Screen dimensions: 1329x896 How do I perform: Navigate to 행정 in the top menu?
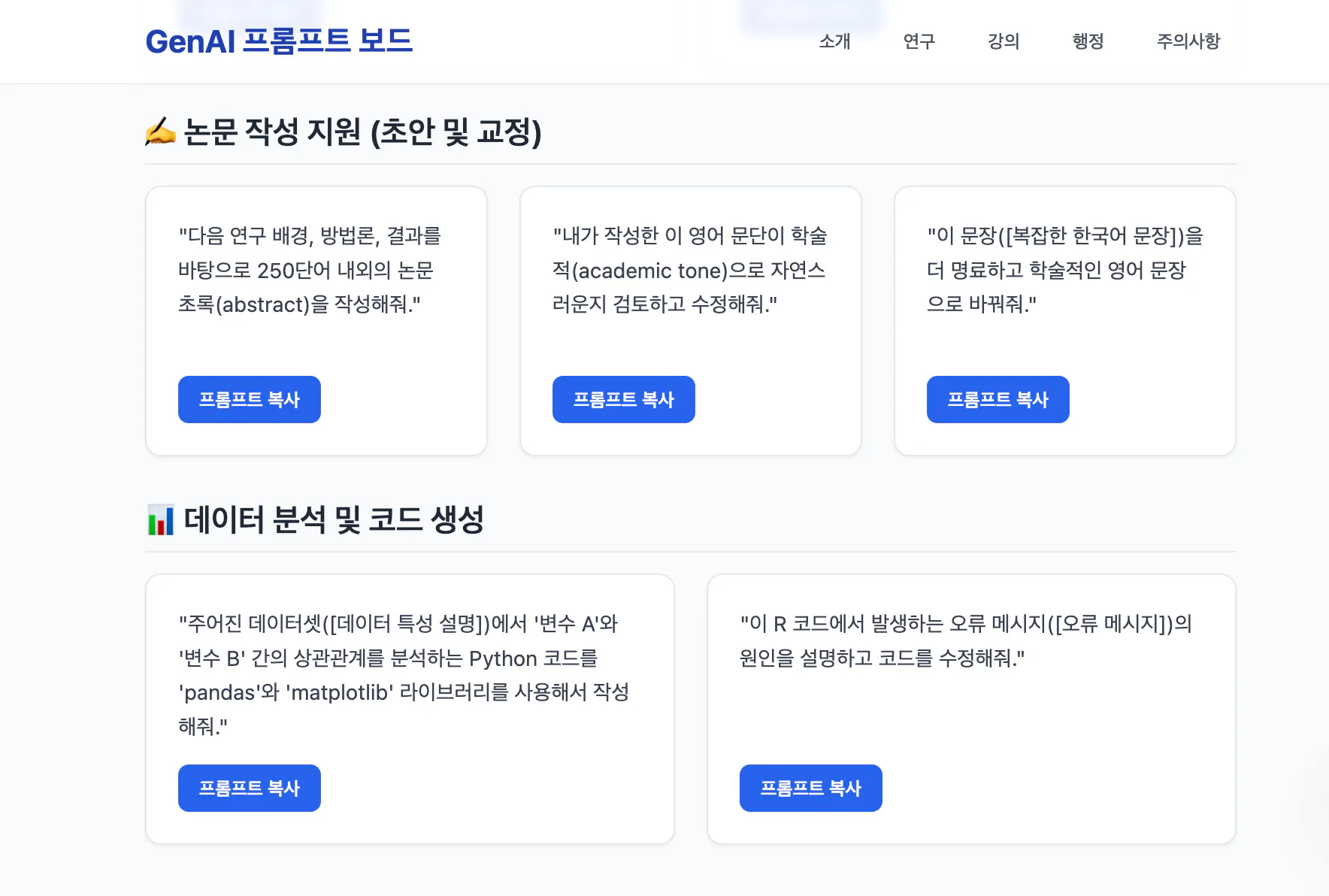[x=1088, y=42]
